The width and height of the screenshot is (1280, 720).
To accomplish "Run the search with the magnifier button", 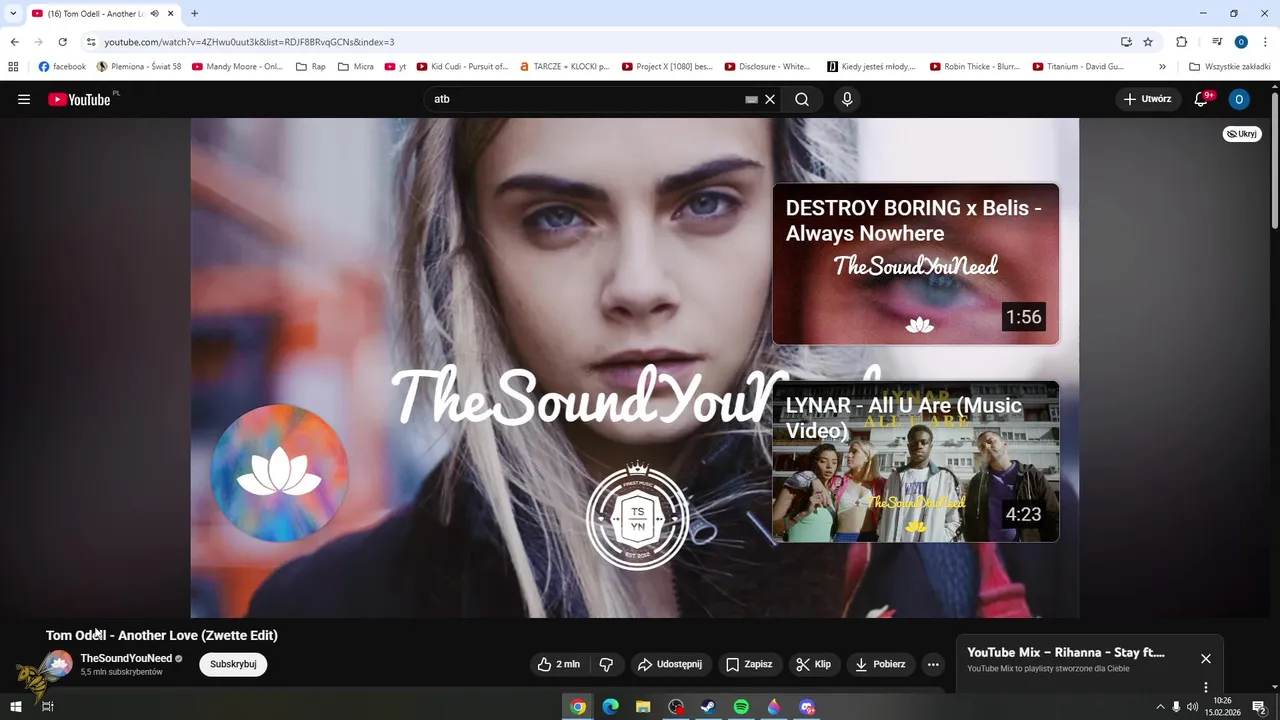I will (802, 99).
